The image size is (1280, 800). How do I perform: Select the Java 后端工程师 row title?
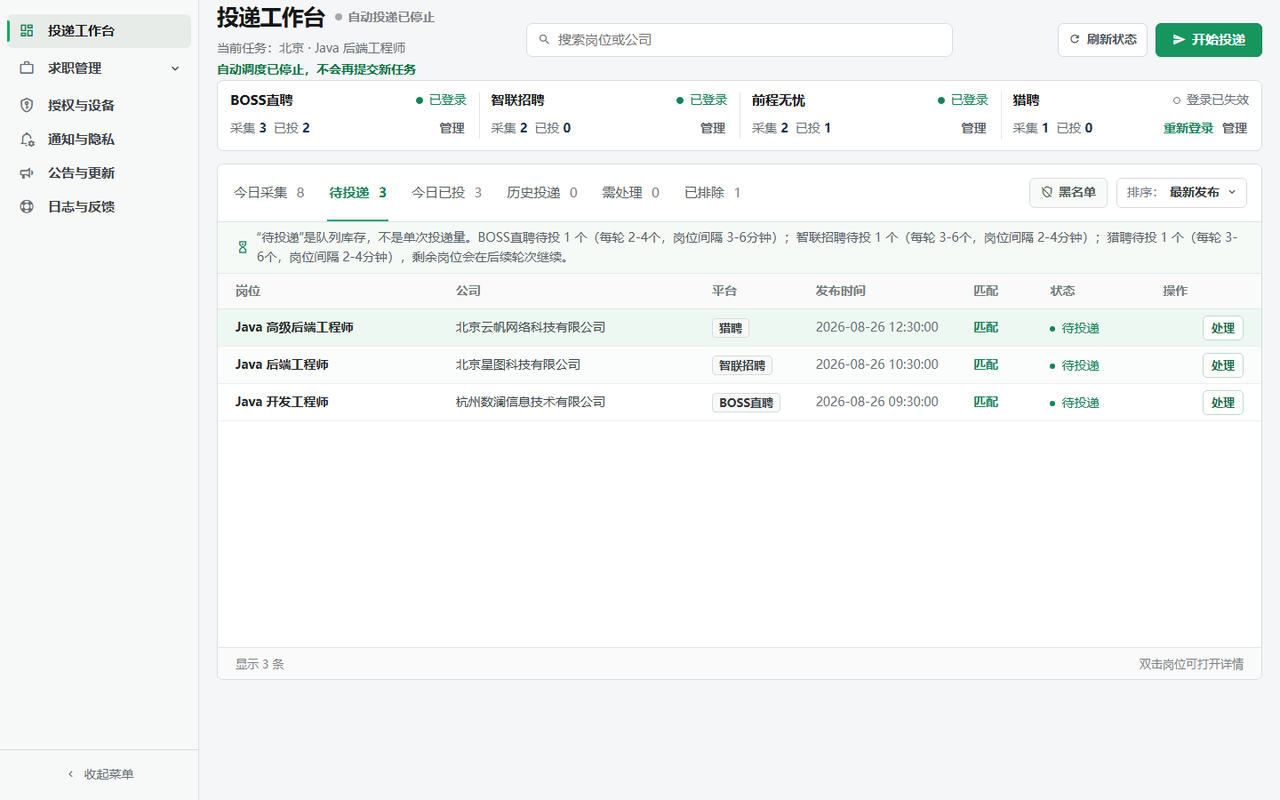coord(282,365)
